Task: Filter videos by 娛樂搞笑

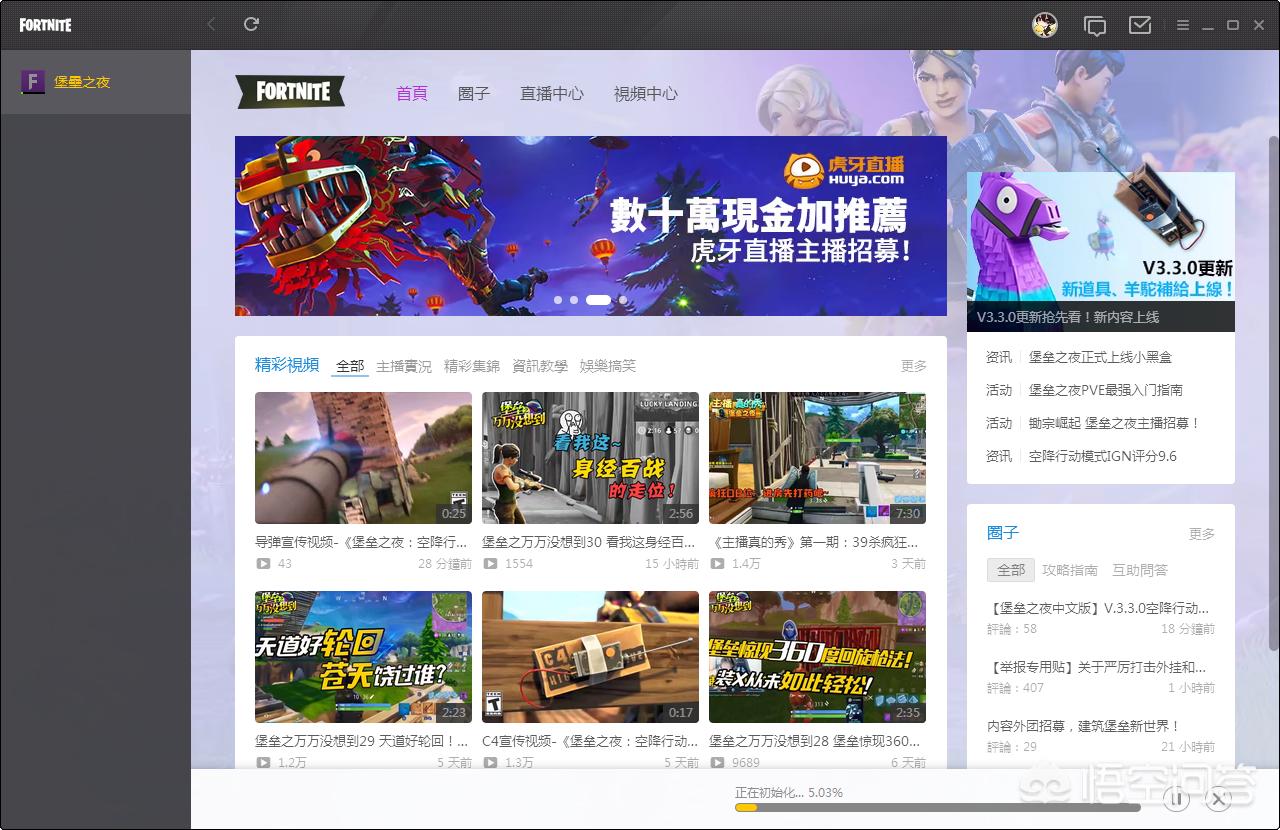Action: [x=608, y=367]
